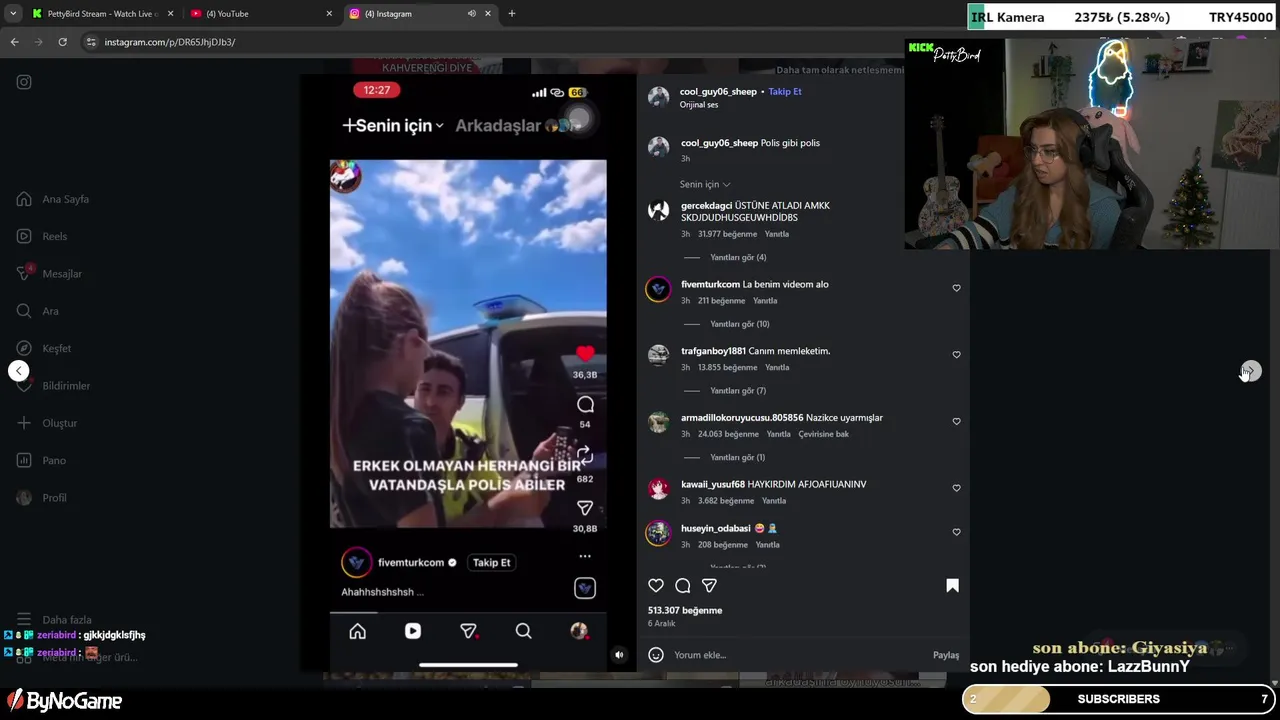This screenshot has height=720, width=1280.
Task: Open Mesajlar in the sidebar
Action: pos(49,274)
